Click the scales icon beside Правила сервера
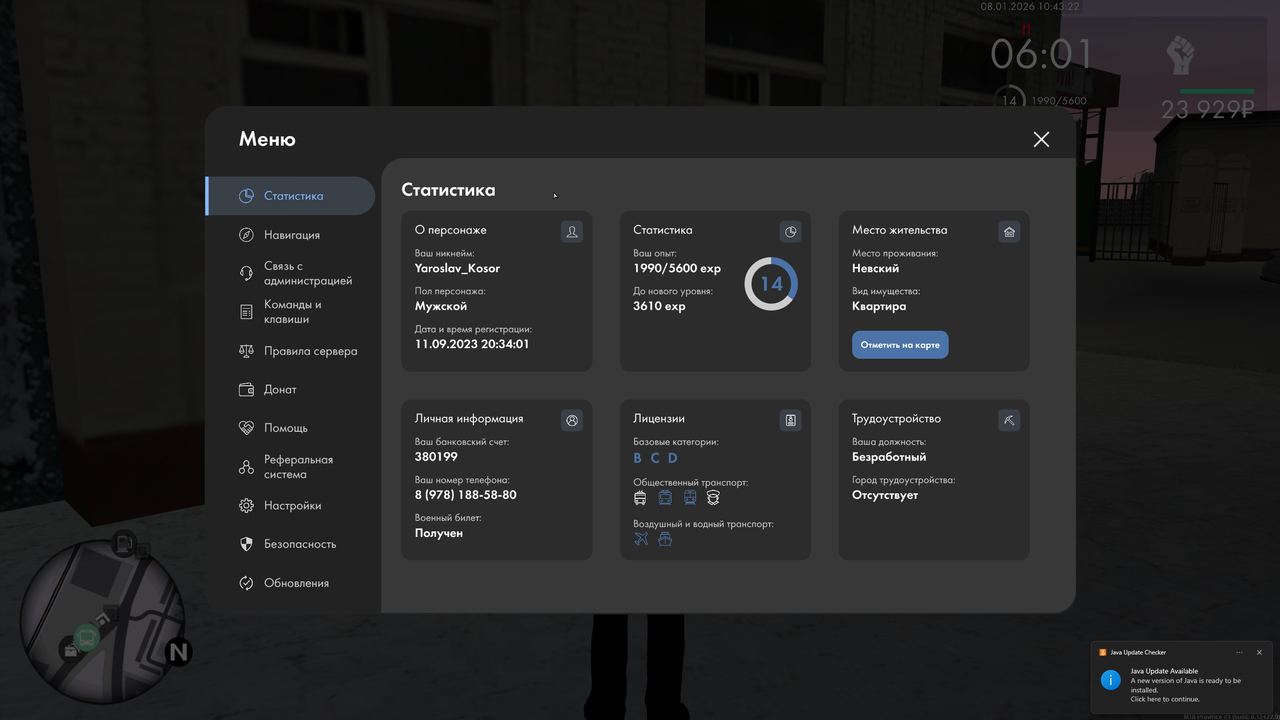The height and width of the screenshot is (720, 1280). click(x=246, y=351)
